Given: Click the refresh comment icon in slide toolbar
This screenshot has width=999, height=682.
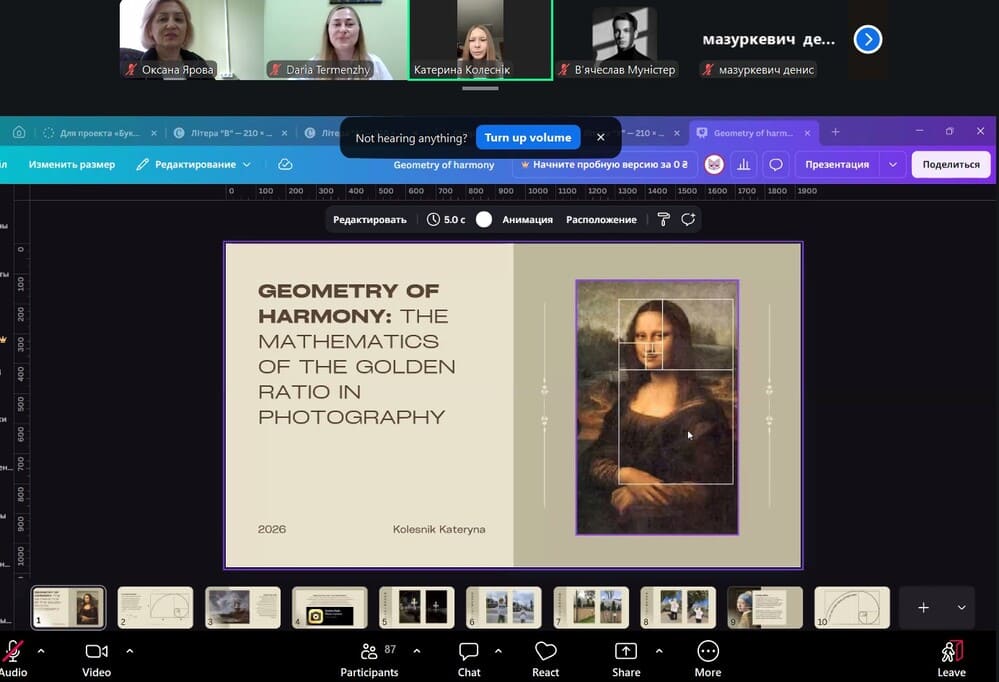Looking at the screenshot, I should click(x=688, y=219).
